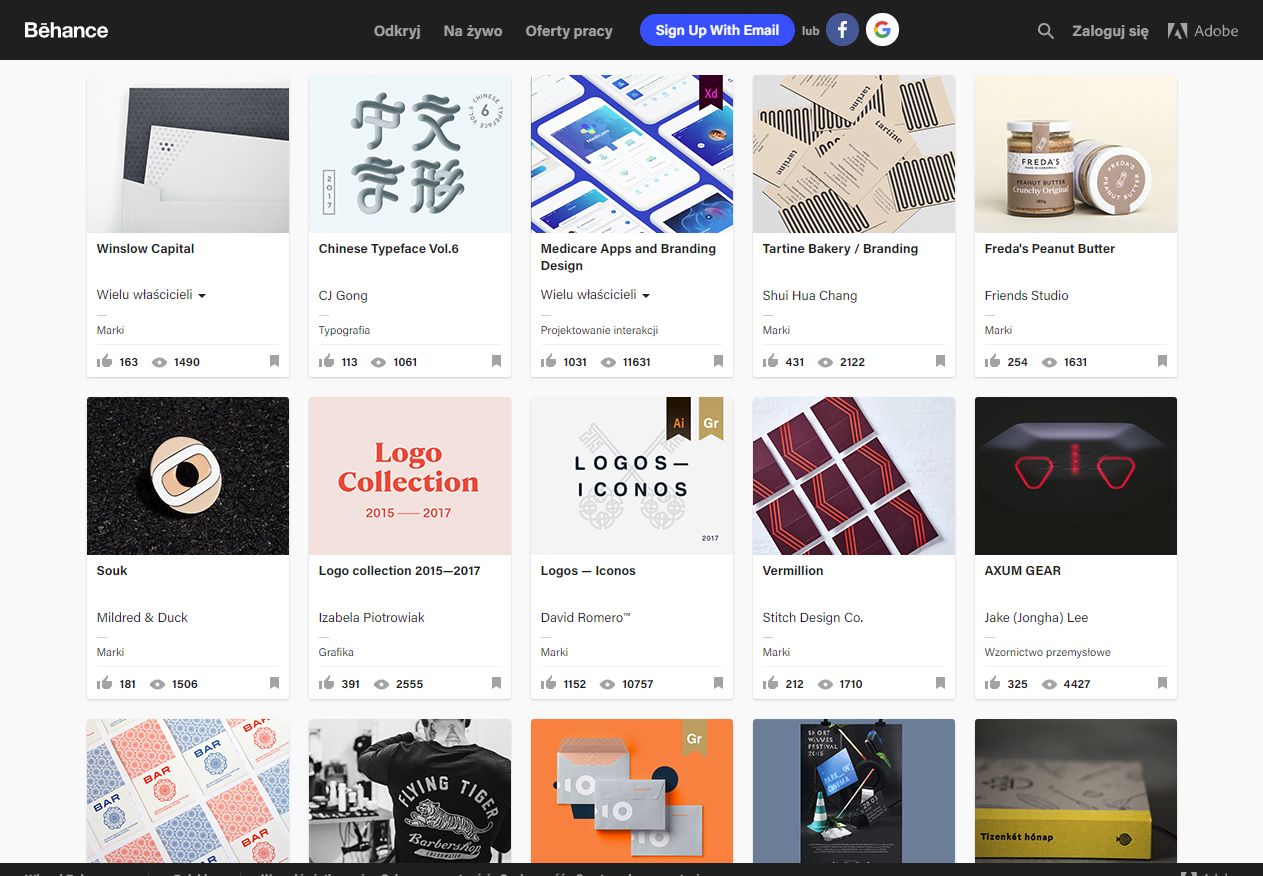Open Jake (Jongha) Lee's profile
The height and width of the screenshot is (876, 1263).
tap(1037, 617)
